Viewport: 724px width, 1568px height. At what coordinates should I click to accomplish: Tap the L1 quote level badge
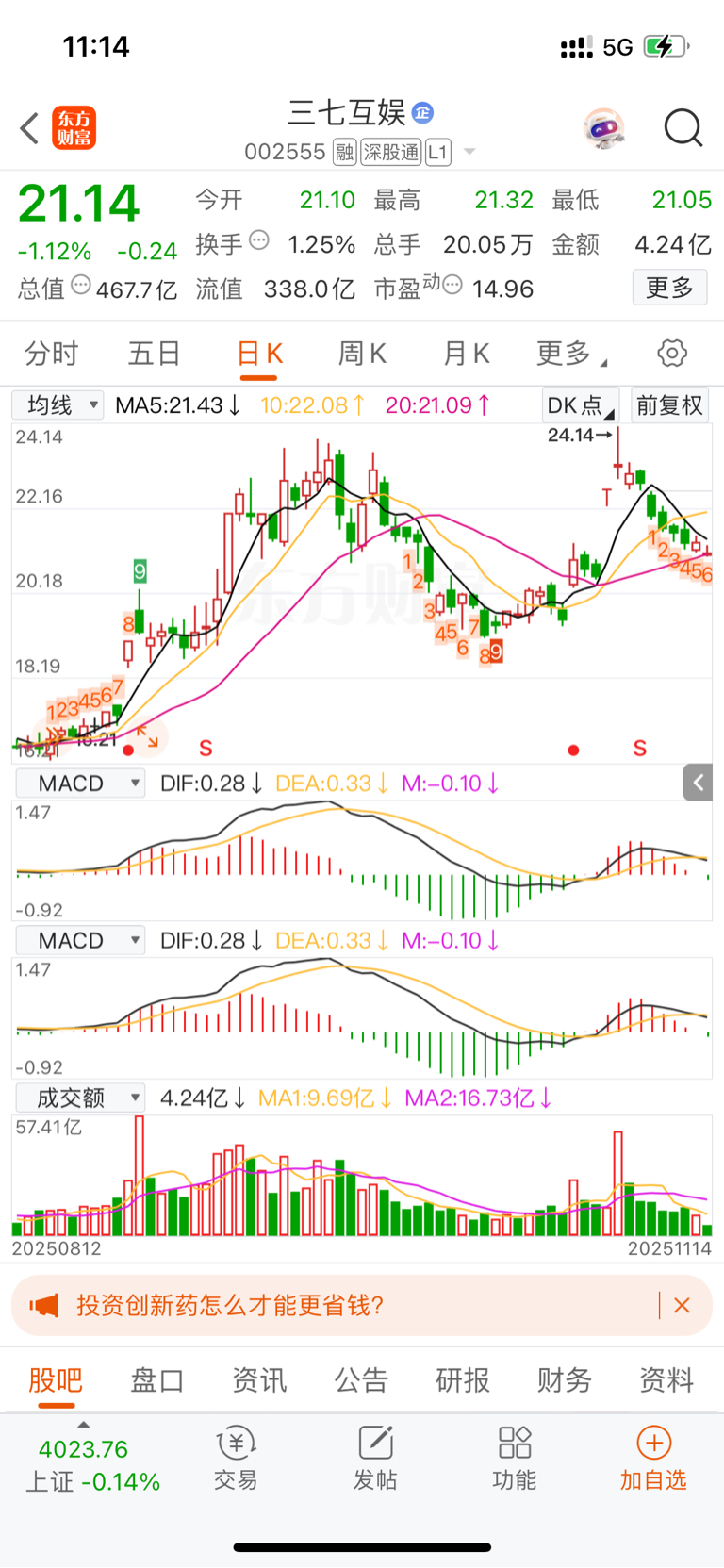[x=438, y=153]
